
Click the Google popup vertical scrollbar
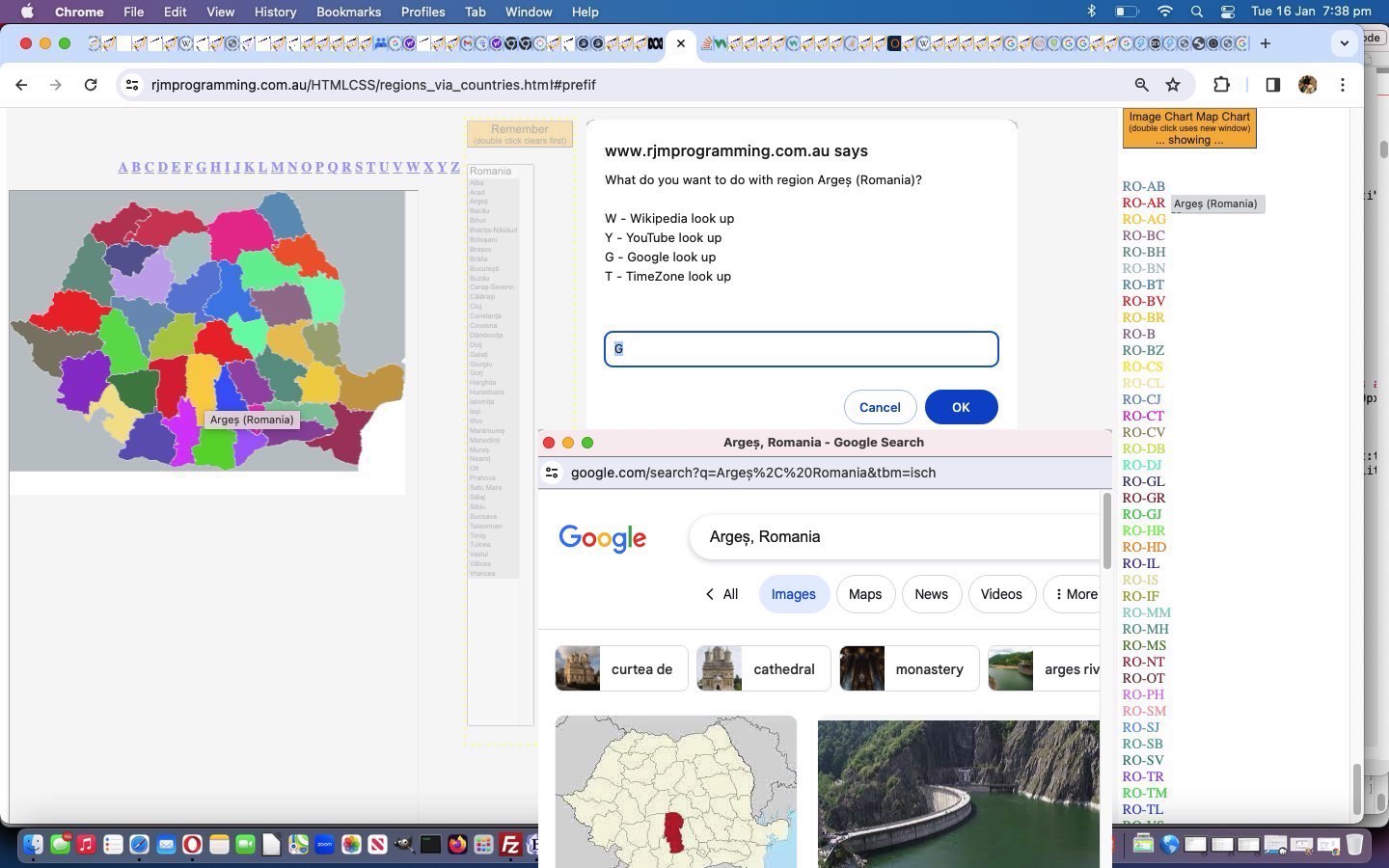[1106, 530]
